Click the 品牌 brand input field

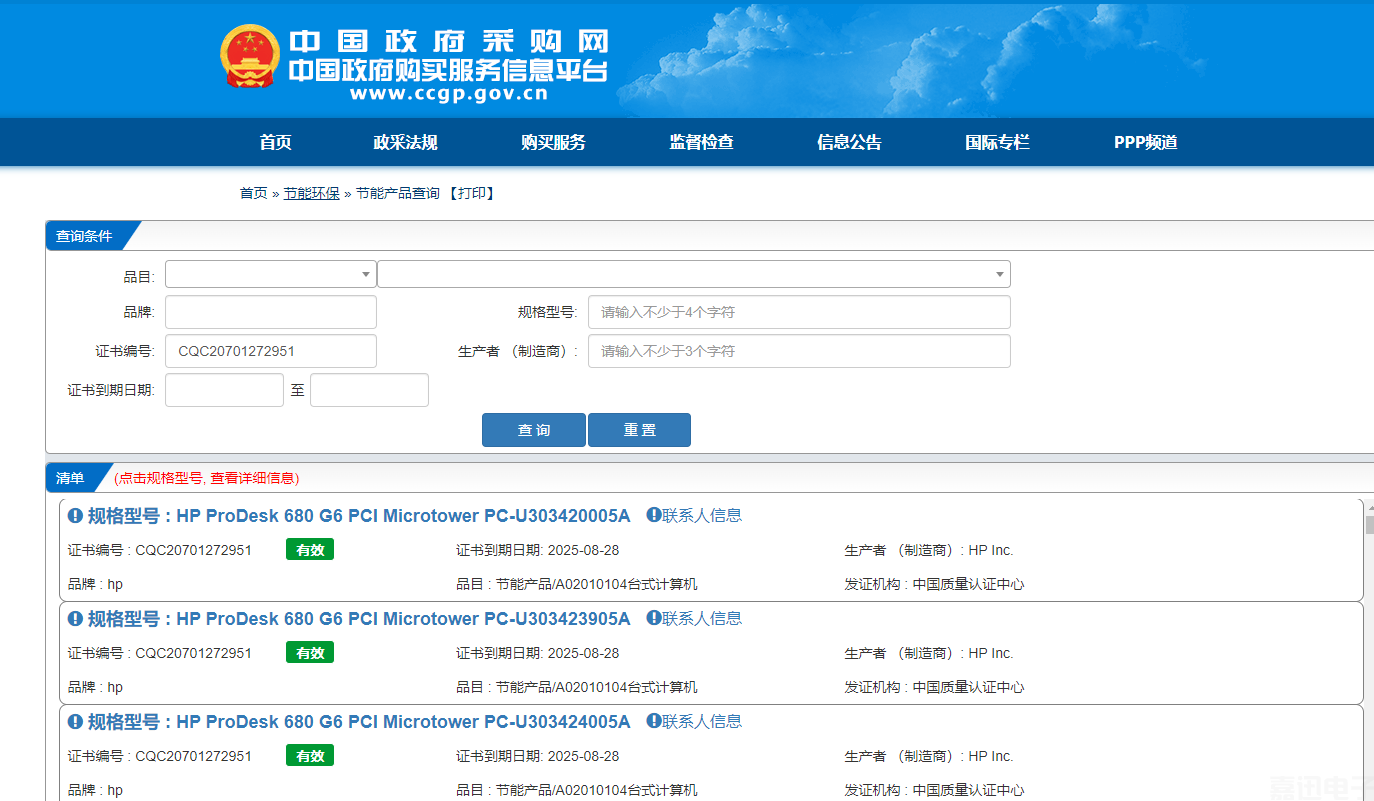tap(271, 312)
